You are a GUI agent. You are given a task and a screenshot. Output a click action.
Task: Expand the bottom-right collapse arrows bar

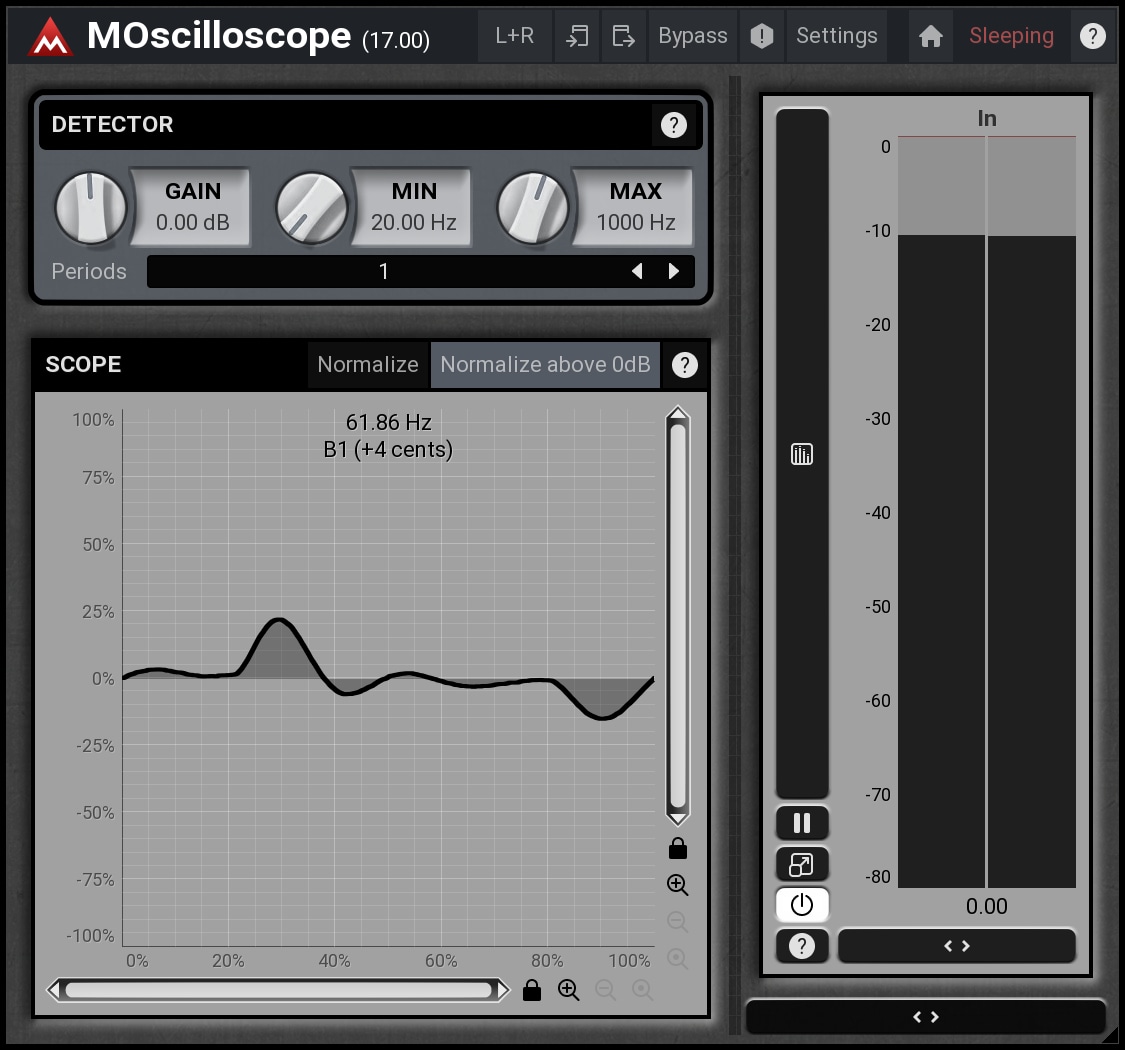tap(926, 1017)
